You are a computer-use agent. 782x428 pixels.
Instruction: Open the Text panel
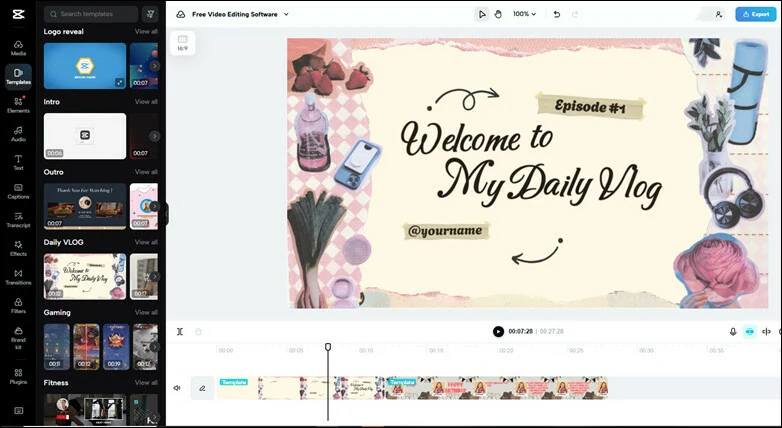[x=18, y=162]
